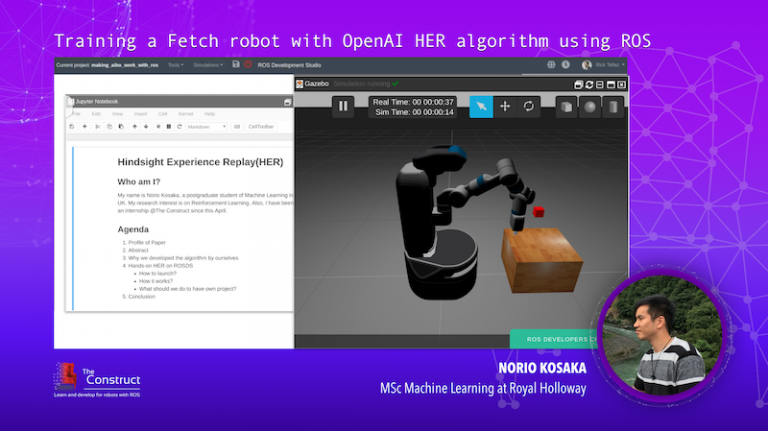
Task: Insert a sphere shape into the scene
Action: click(590, 106)
